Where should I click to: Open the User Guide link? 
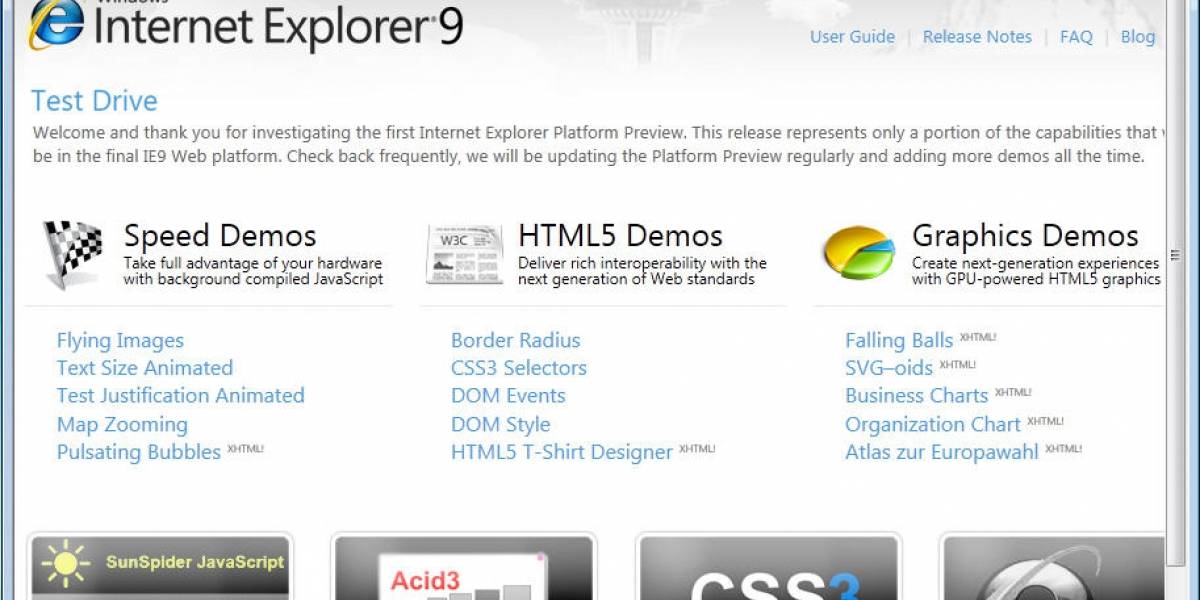(x=852, y=37)
